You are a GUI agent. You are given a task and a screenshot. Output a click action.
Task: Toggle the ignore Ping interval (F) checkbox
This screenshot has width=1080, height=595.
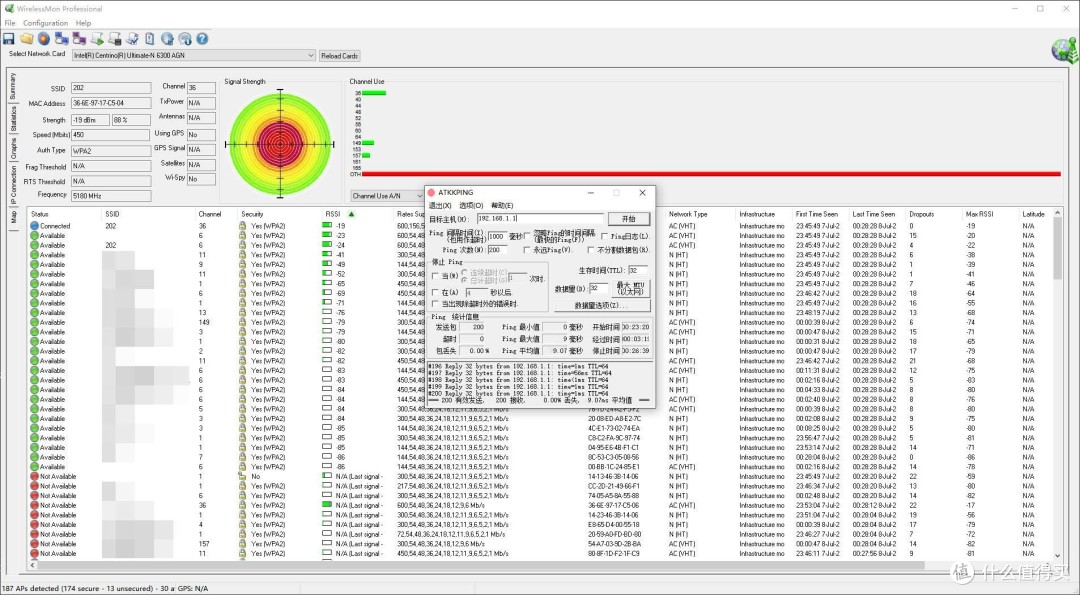[x=528, y=236]
